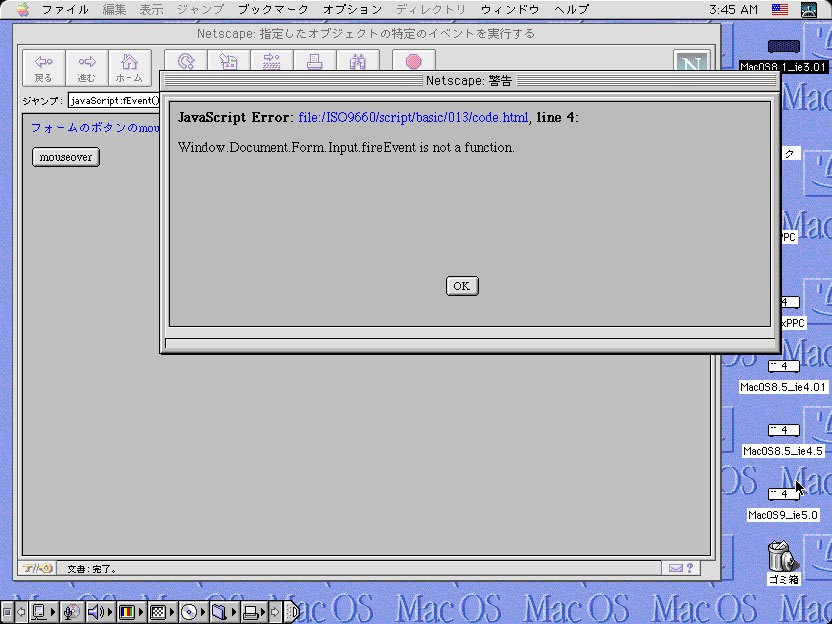
Task: Click the mail envelope icon in the status bar
Action: [x=675, y=568]
